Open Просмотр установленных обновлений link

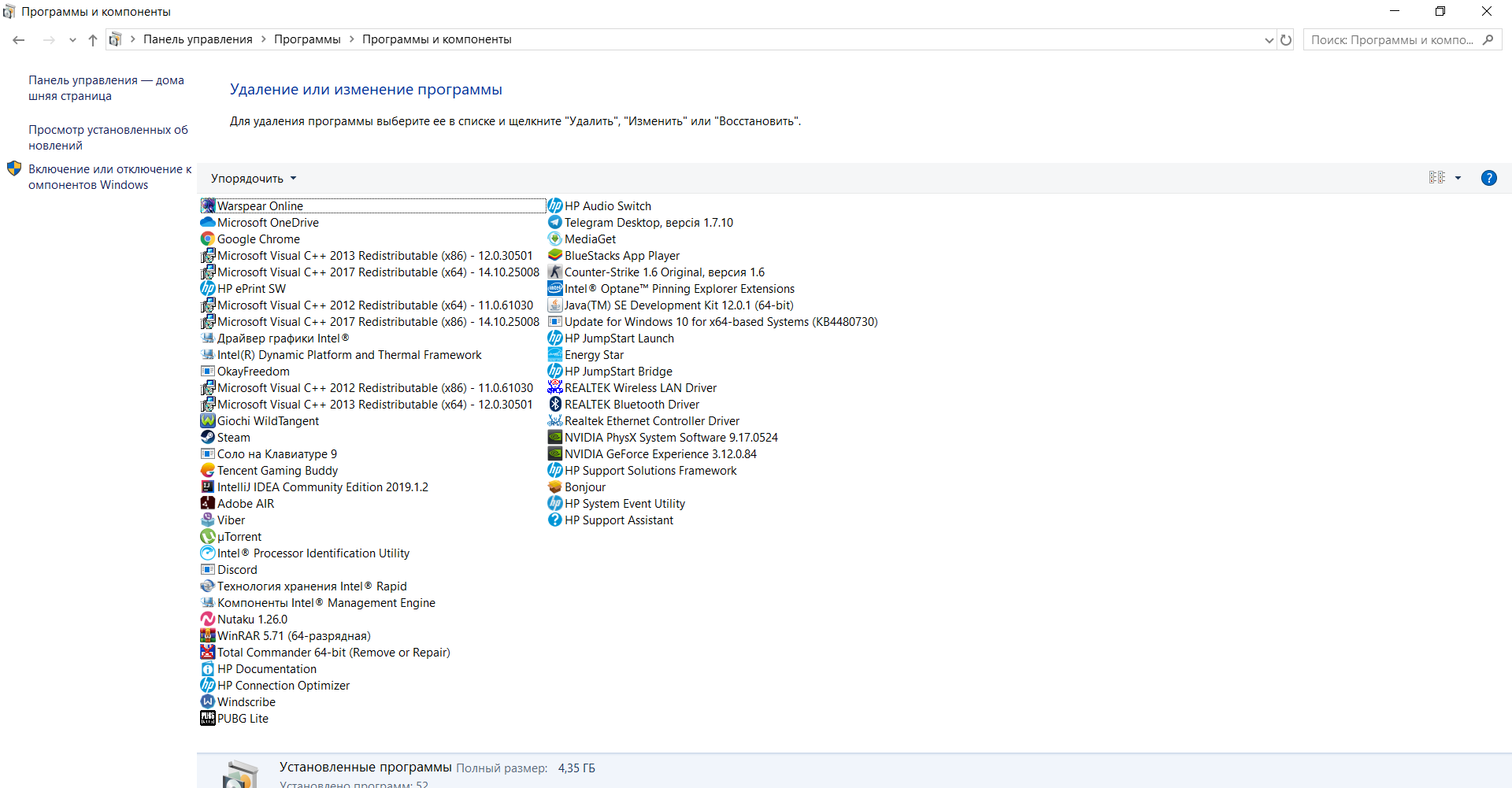pyautogui.click(x=108, y=137)
